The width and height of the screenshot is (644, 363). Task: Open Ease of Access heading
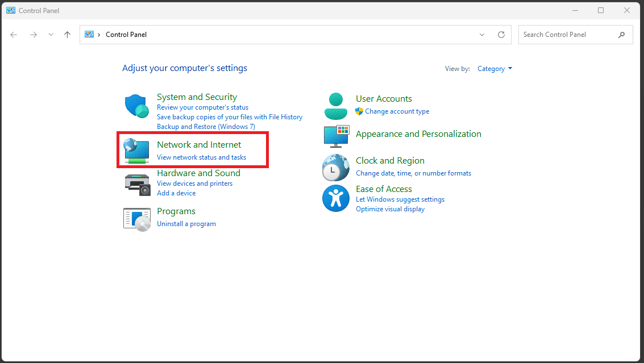(x=384, y=189)
